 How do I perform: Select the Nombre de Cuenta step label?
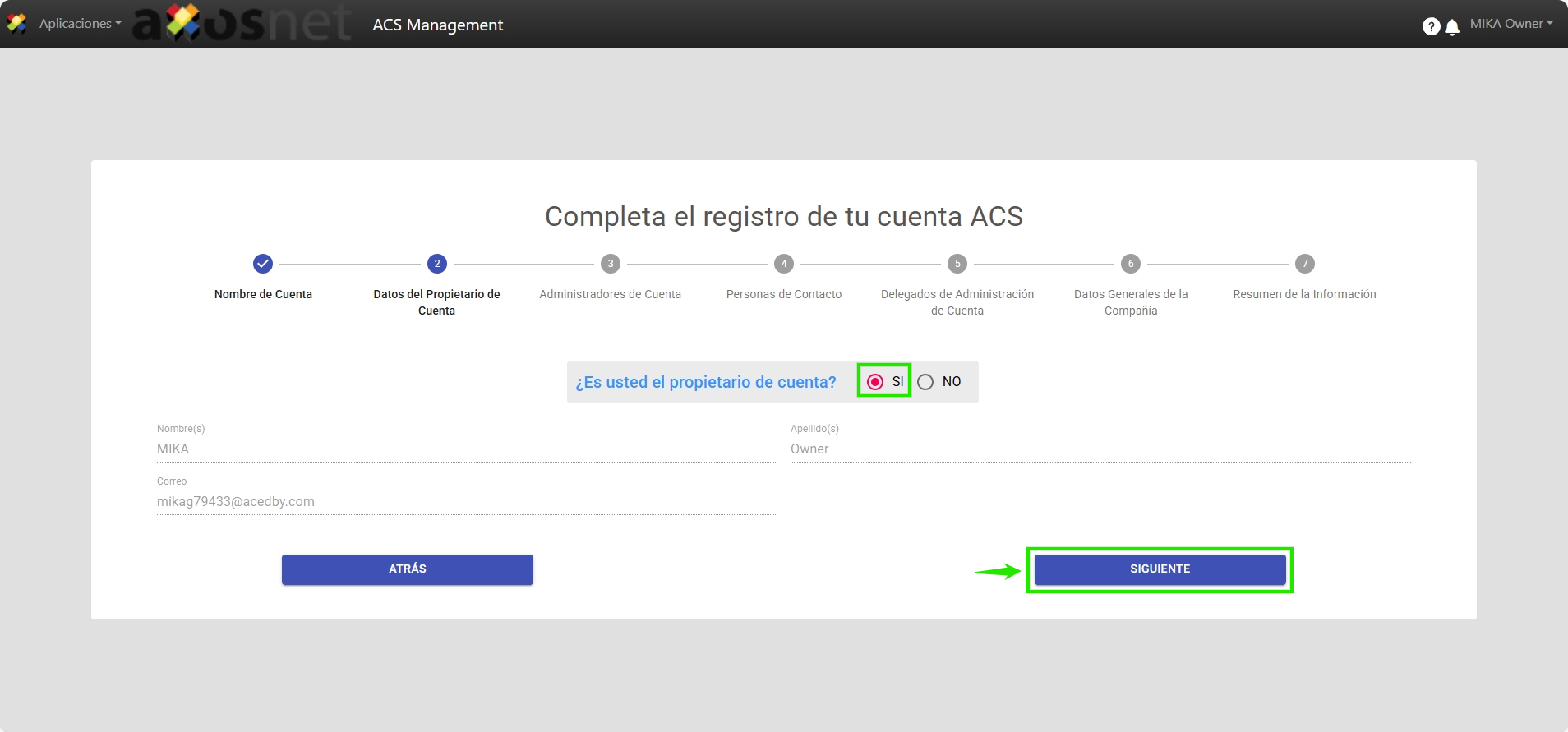[263, 294]
